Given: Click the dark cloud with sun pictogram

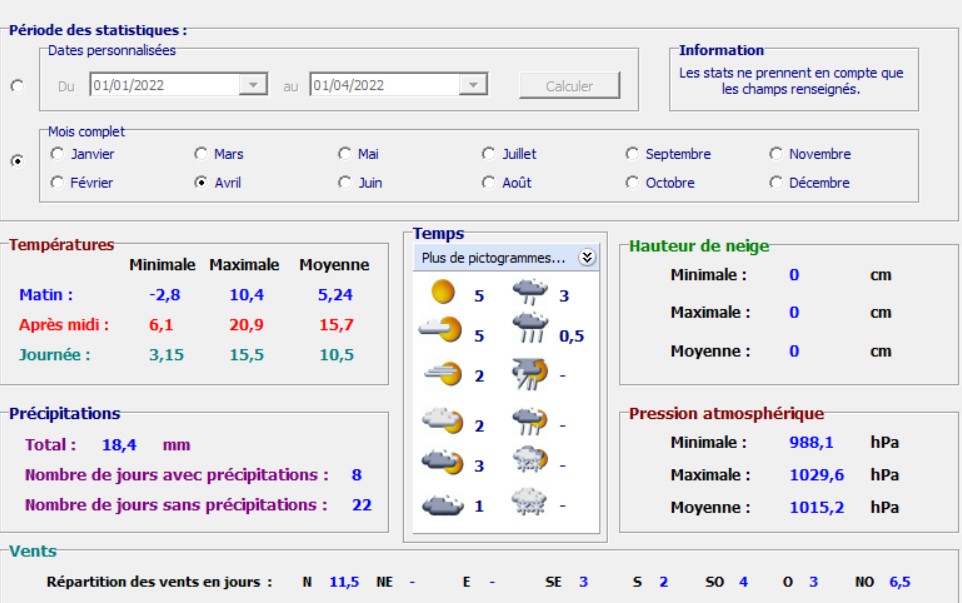Looking at the screenshot, I should click(442, 462).
